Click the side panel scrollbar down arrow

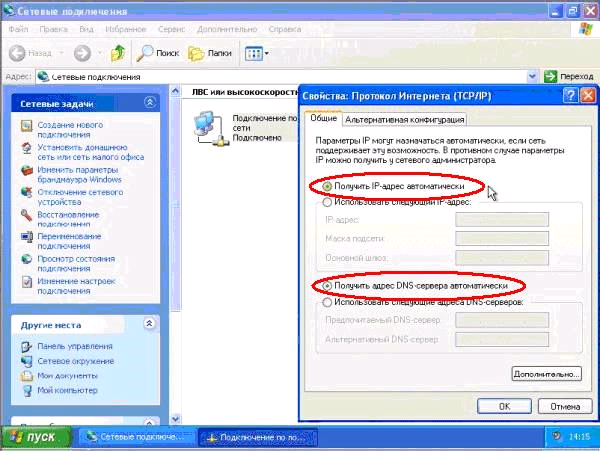coord(175,419)
